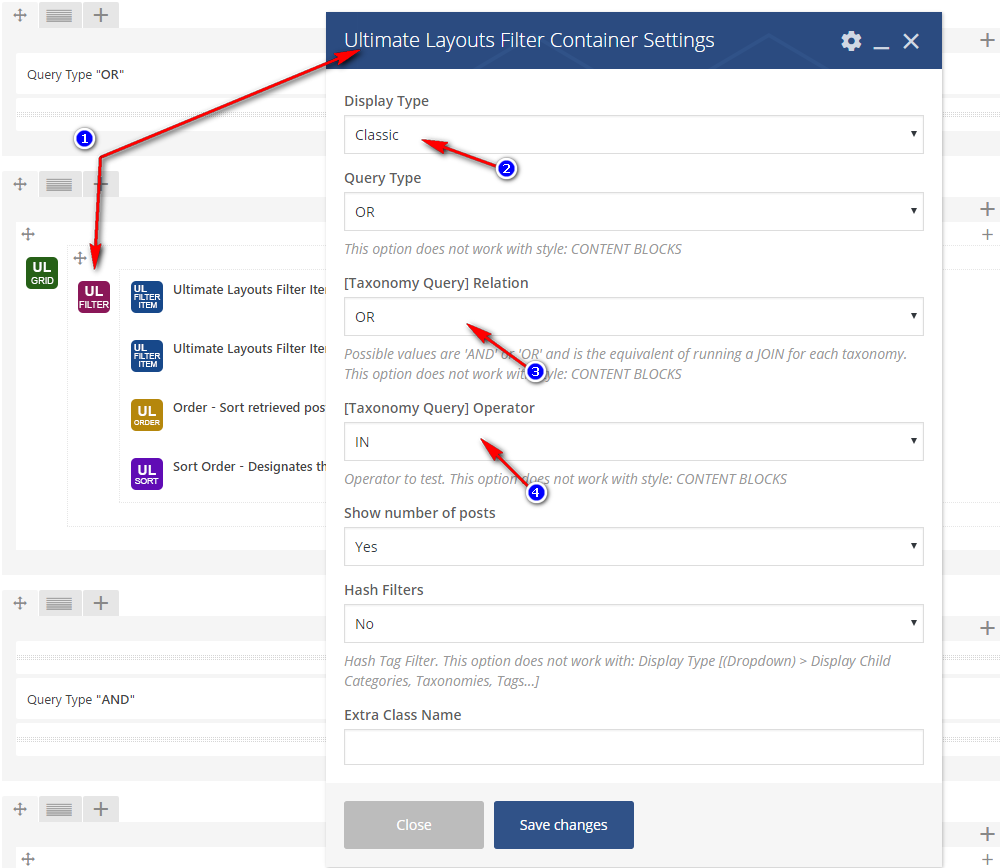
Task: Open settings gear in dialog header
Action: tap(851, 41)
